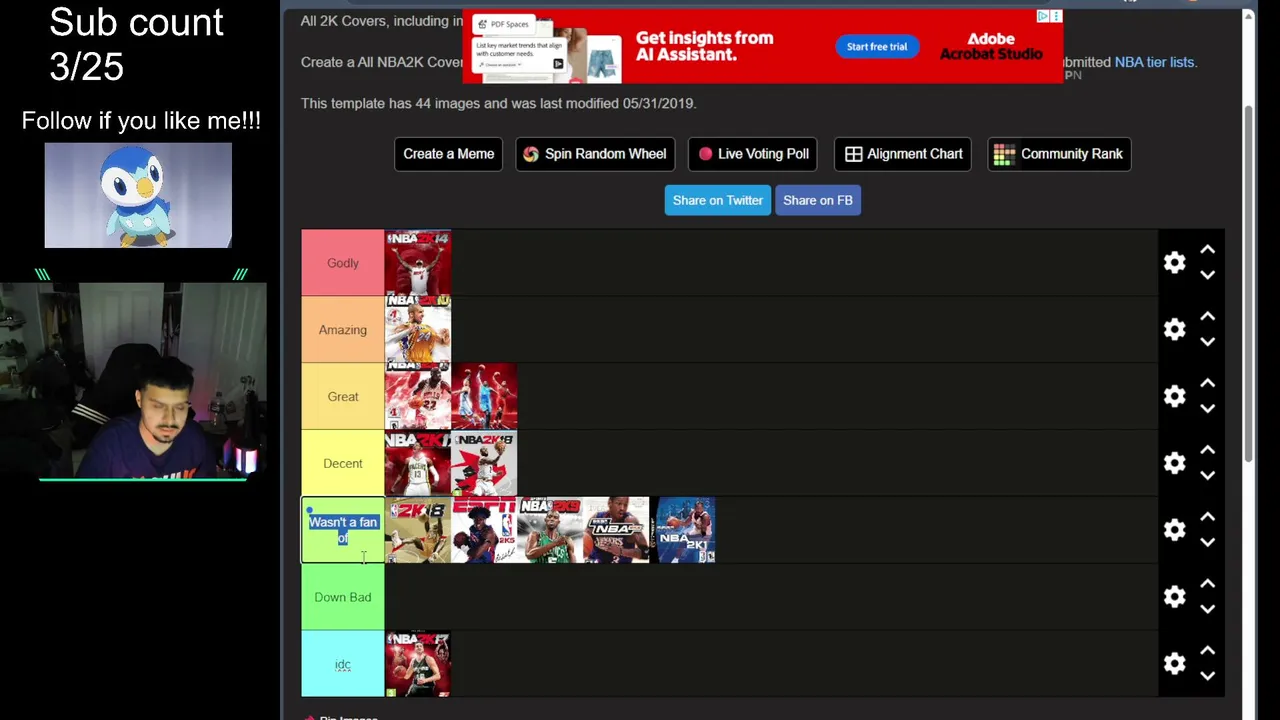Click the highlighted "Wasn't a fan of" label
The width and height of the screenshot is (1280, 720).
click(343, 530)
